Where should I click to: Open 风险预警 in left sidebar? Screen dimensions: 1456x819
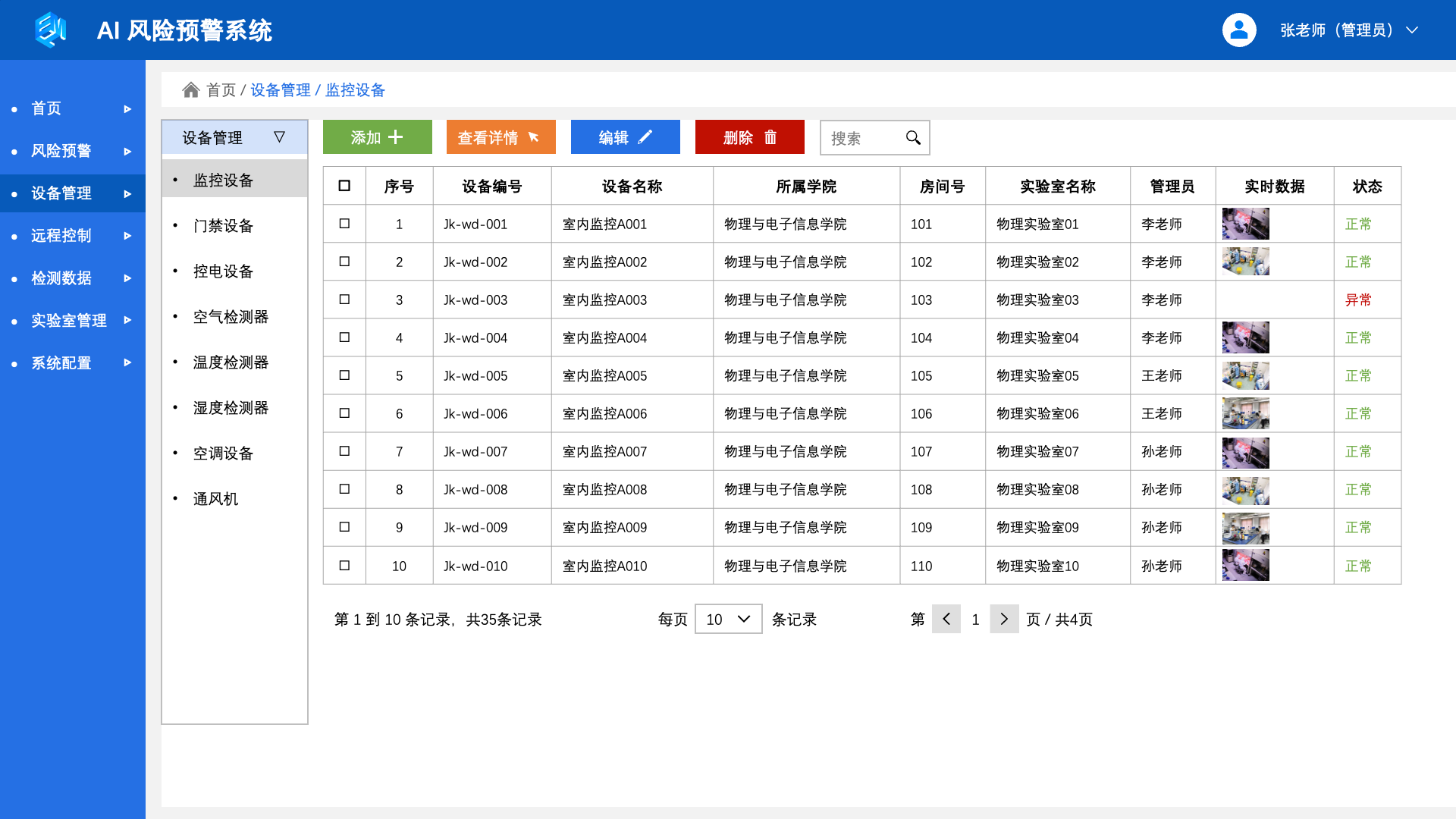click(61, 151)
